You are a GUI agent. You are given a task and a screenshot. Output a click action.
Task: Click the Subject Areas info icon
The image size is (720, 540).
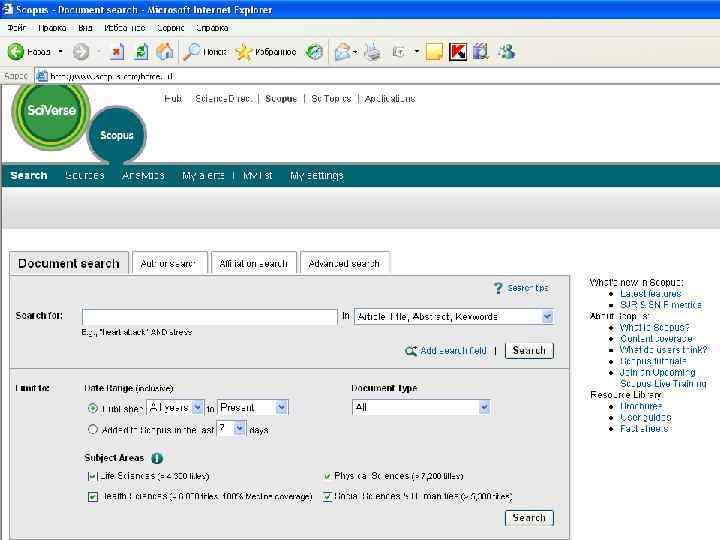[x=157, y=458]
